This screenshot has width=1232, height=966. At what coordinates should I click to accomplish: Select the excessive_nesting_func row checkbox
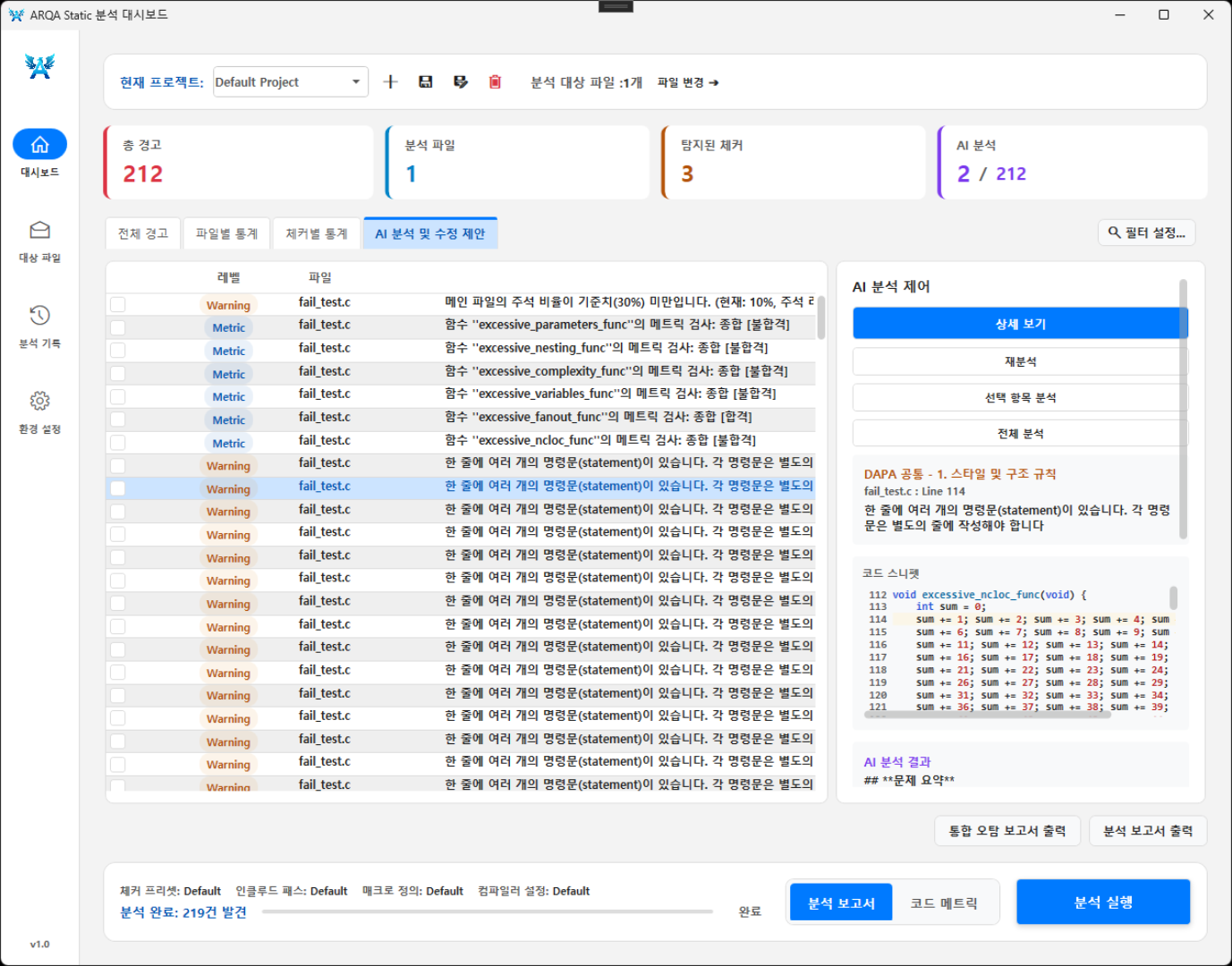tap(118, 351)
